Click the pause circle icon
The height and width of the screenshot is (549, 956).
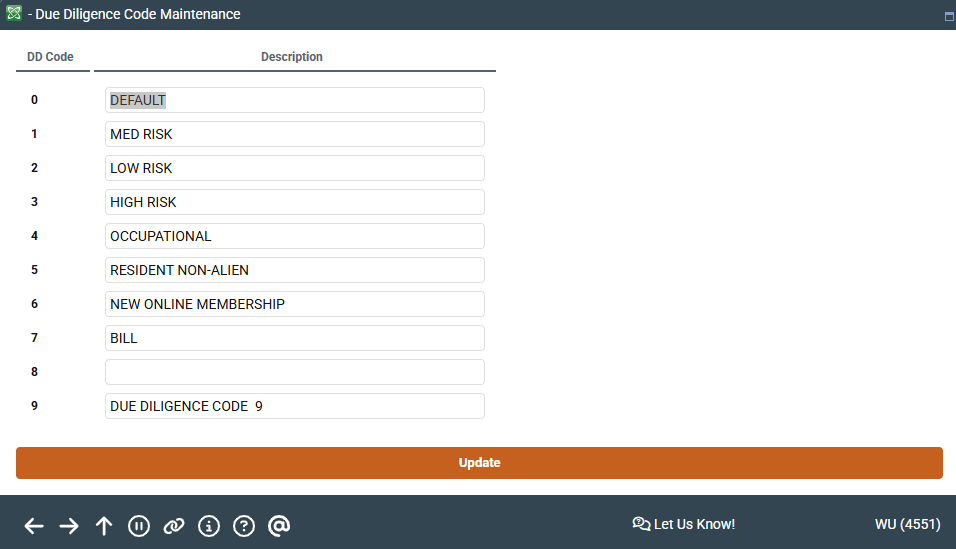(x=139, y=526)
